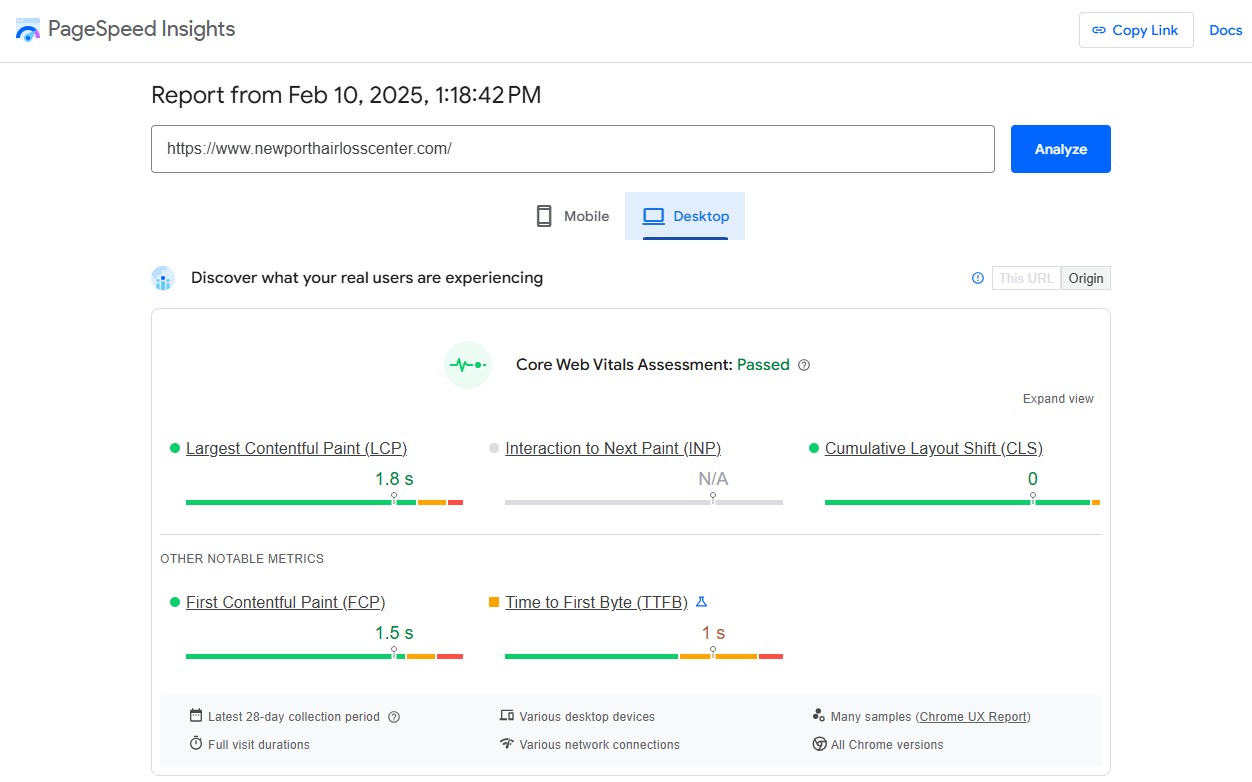This screenshot has width=1252, height=782.
Task: Click the green status dot beside FCP
Action: coord(175,602)
